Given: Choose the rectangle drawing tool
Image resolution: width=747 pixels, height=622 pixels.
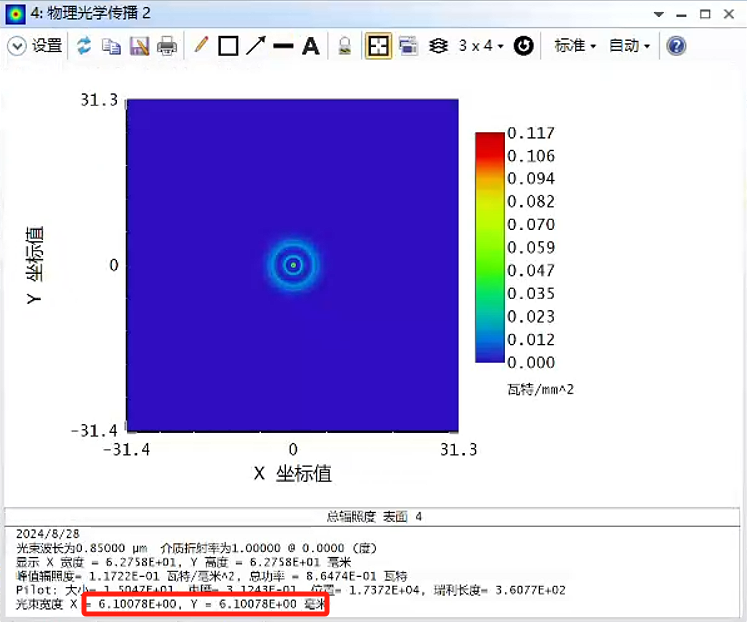Looking at the screenshot, I should [x=228, y=46].
